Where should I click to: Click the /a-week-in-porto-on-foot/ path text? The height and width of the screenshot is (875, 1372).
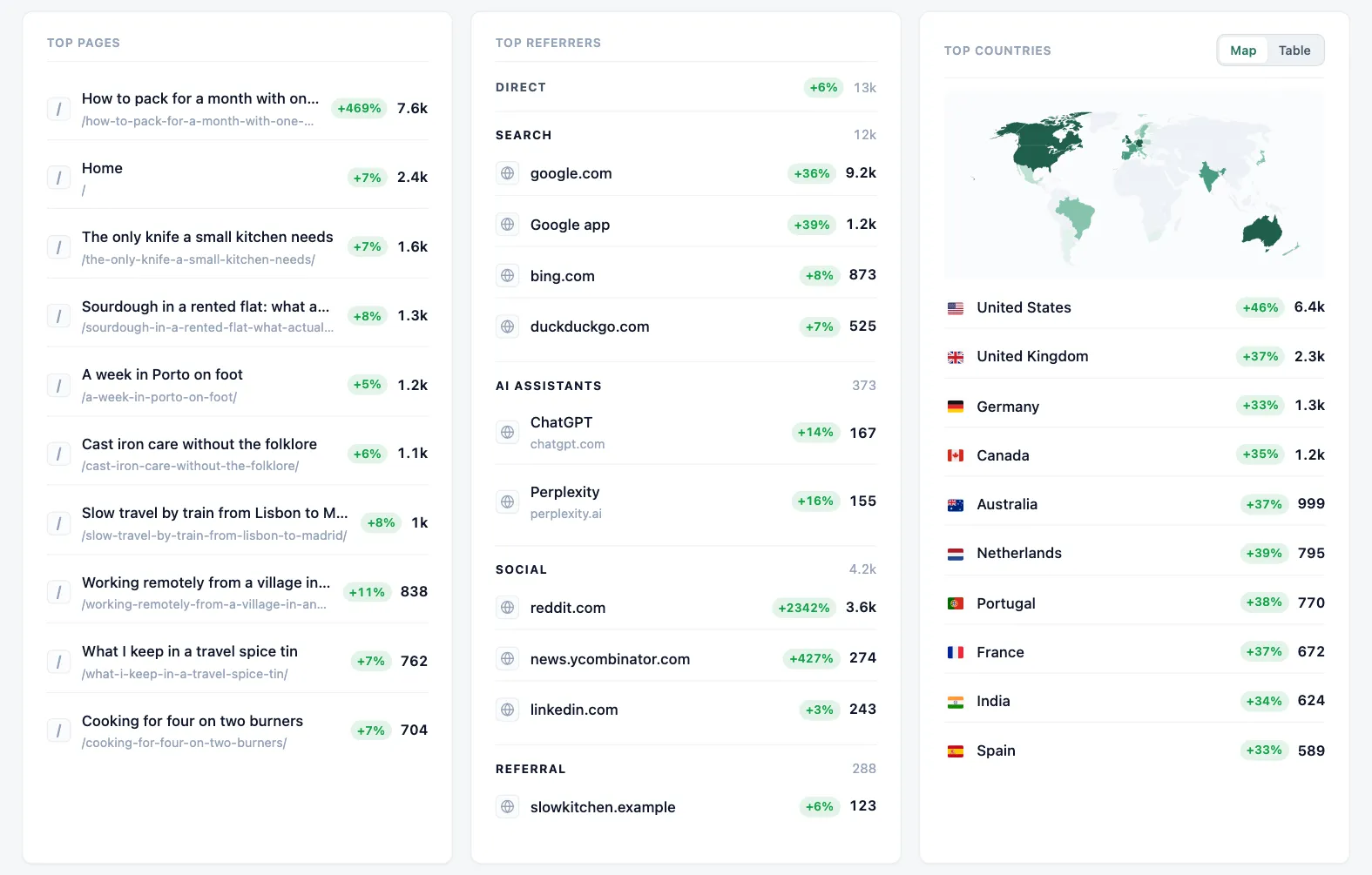[x=159, y=397]
